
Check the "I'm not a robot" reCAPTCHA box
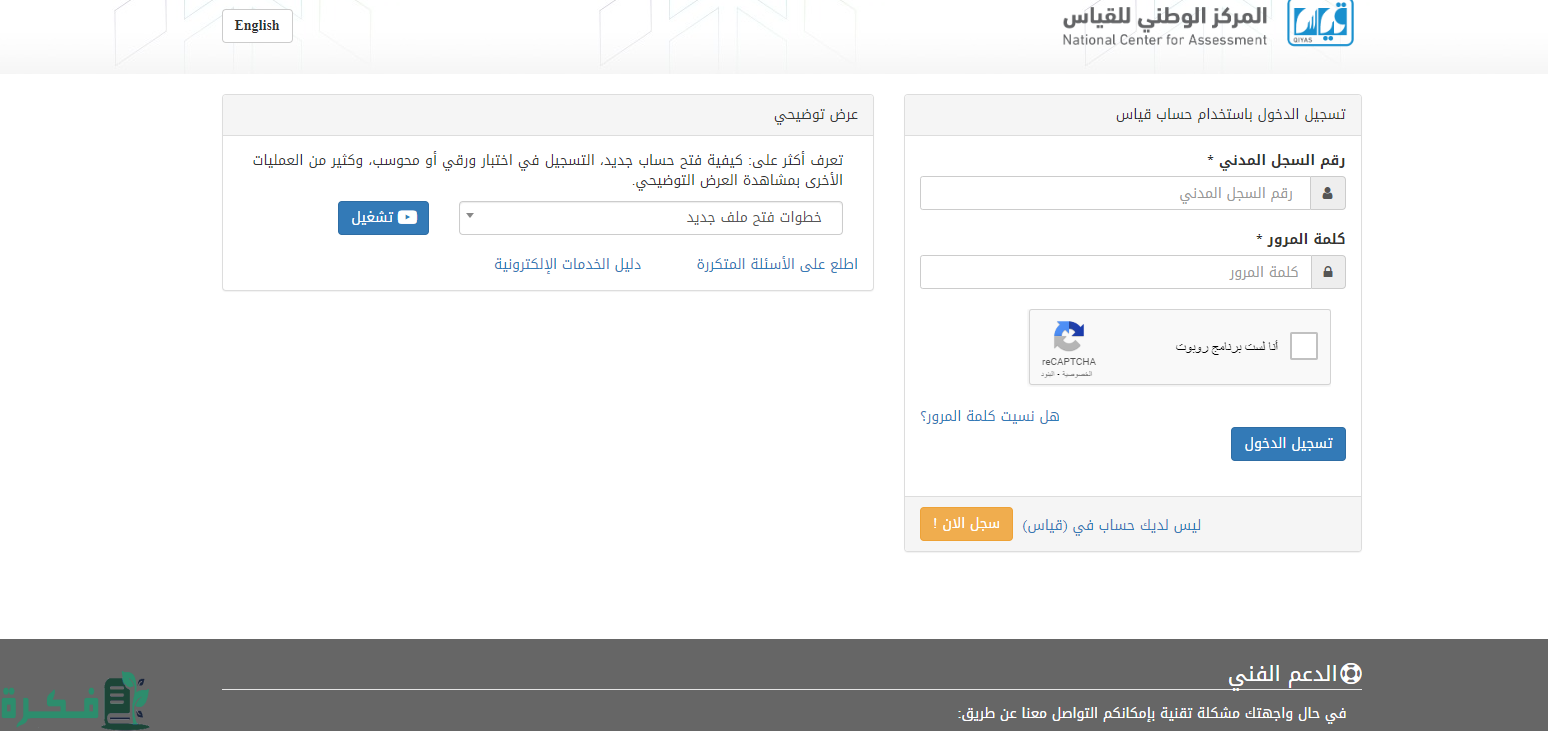pyautogui.click(x=1303, y=347)
